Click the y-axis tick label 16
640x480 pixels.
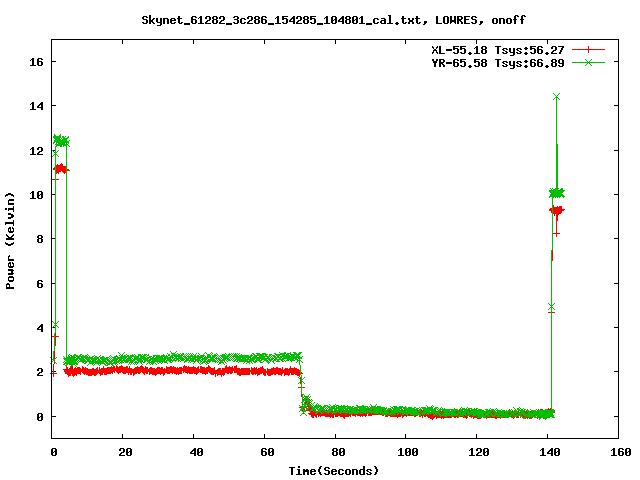36,62
